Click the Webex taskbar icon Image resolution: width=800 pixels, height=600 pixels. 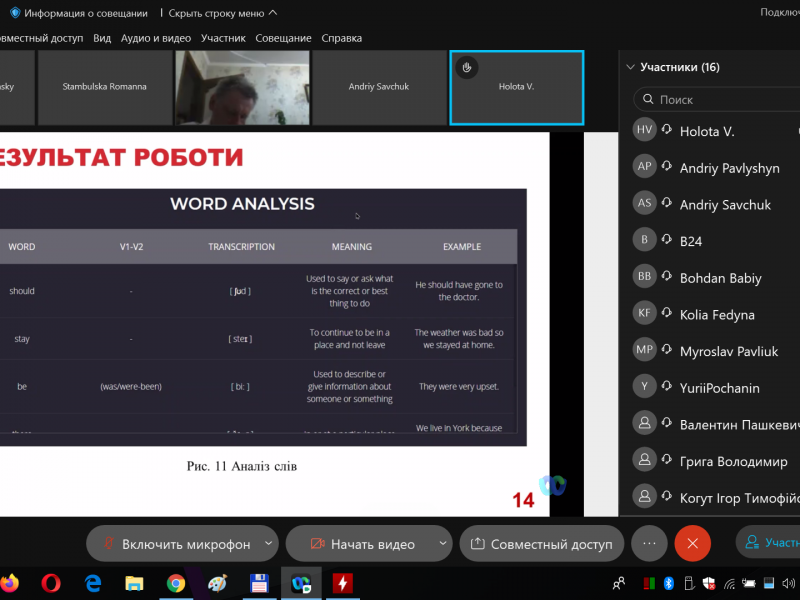click(300, 582)
